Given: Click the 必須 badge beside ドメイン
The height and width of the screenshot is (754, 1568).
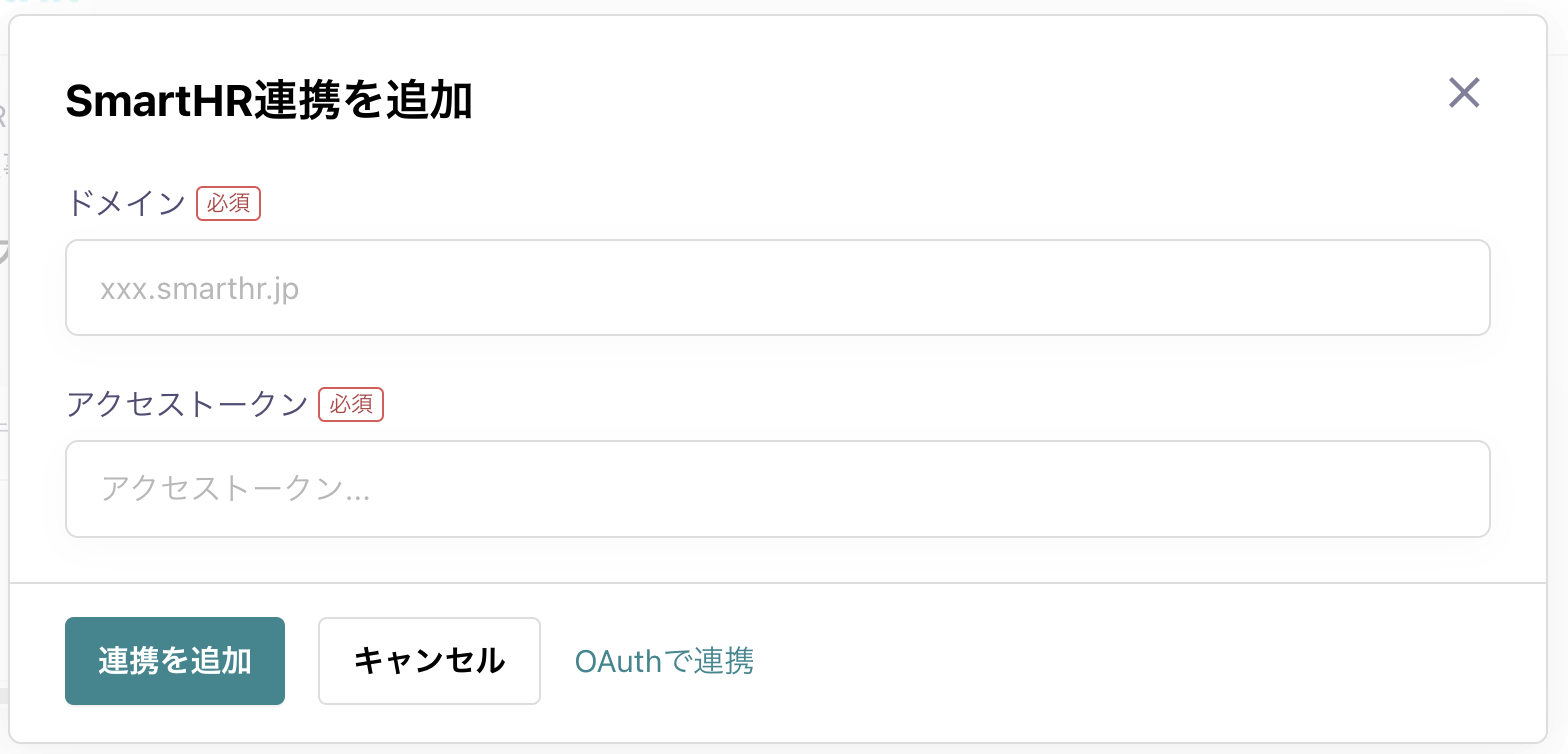Looking at the screenshot, I should click(x=229, y=203).
